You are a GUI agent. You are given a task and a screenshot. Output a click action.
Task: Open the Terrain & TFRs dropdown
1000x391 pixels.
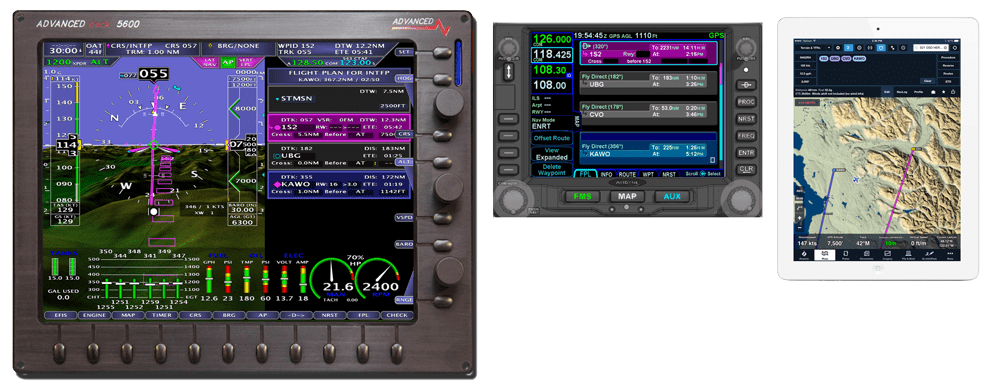pos(812,48)
